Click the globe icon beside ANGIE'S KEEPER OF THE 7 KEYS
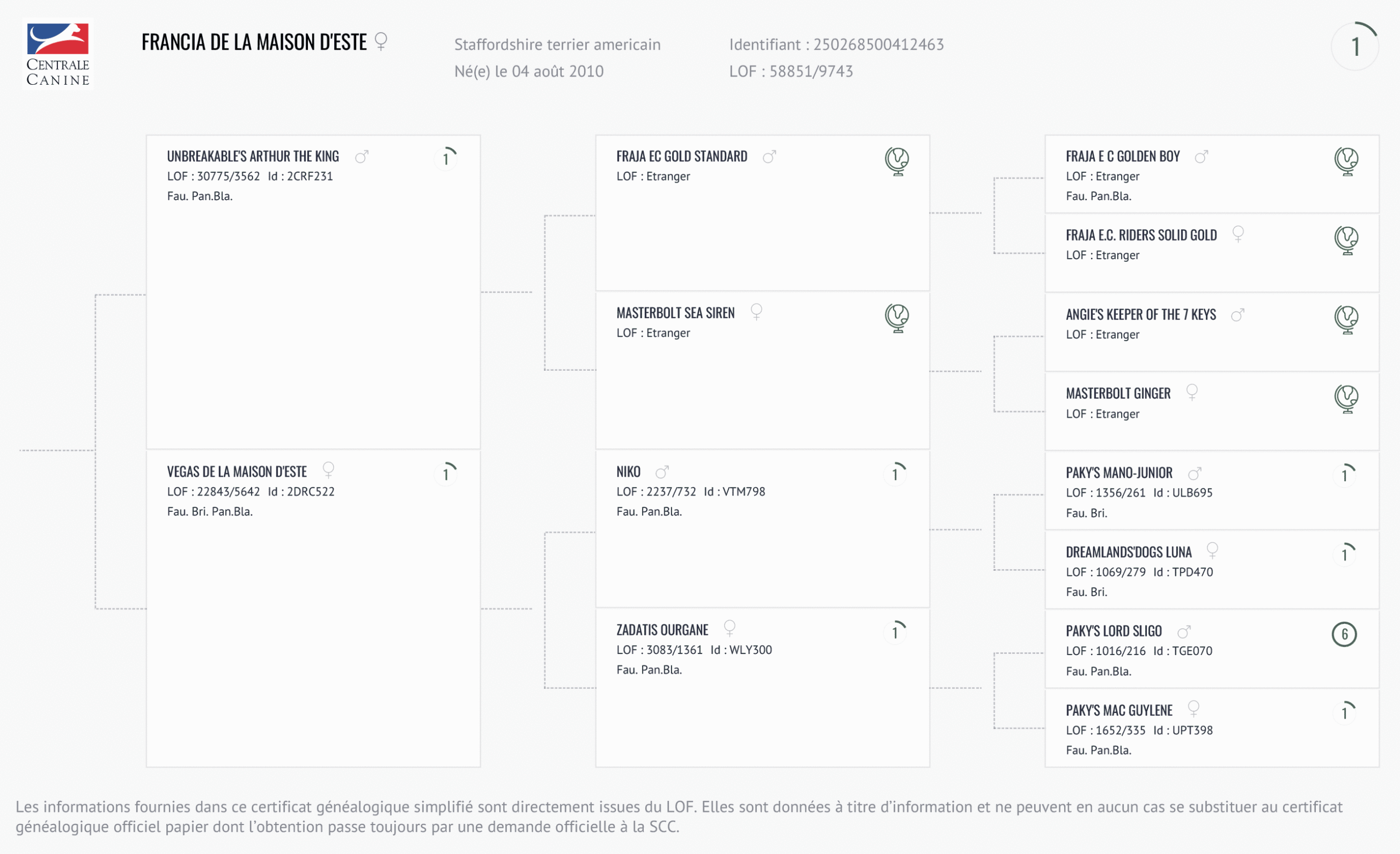 [1346, 319]
